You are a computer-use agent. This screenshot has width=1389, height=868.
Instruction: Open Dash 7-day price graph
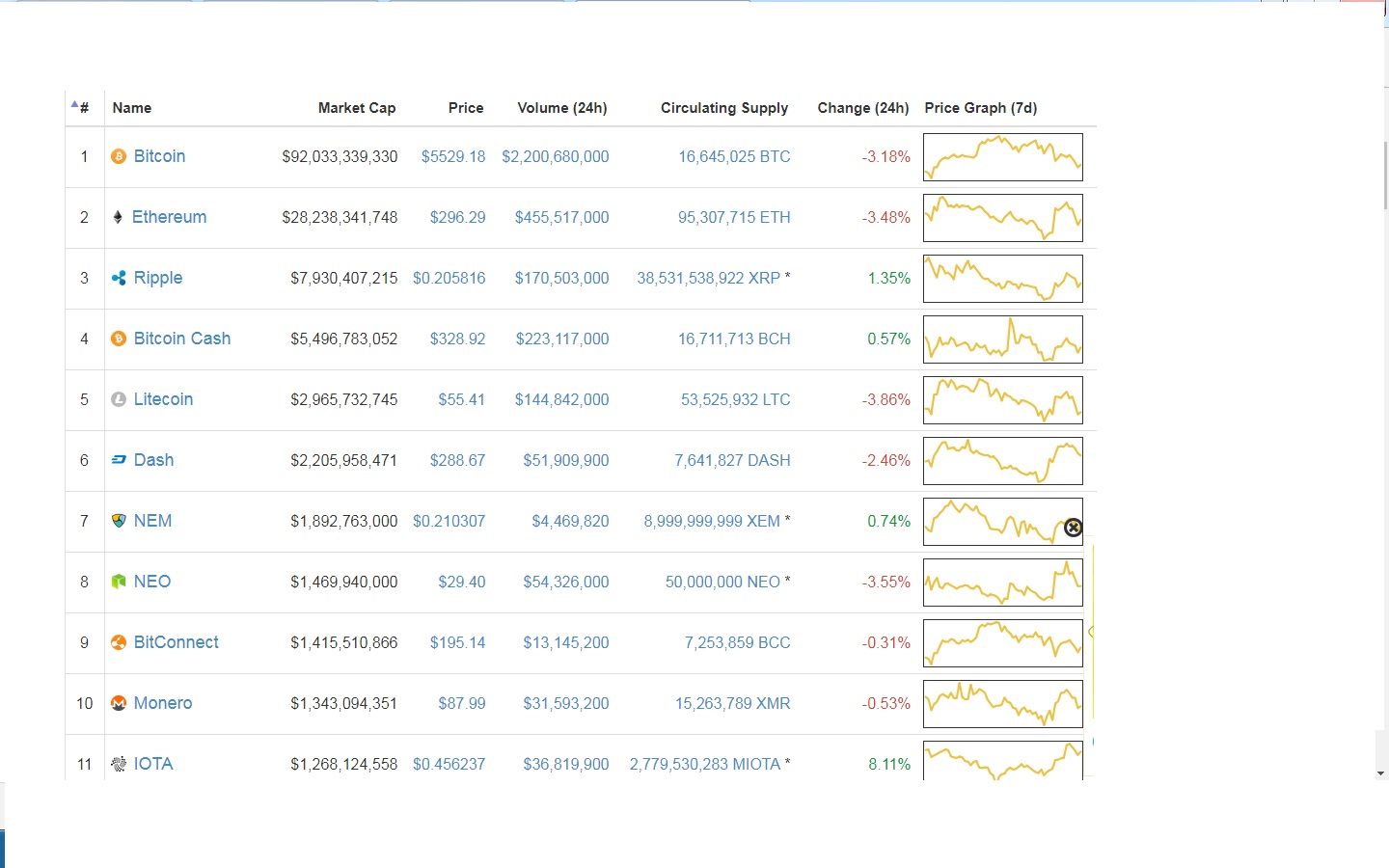click(1003, 461)
